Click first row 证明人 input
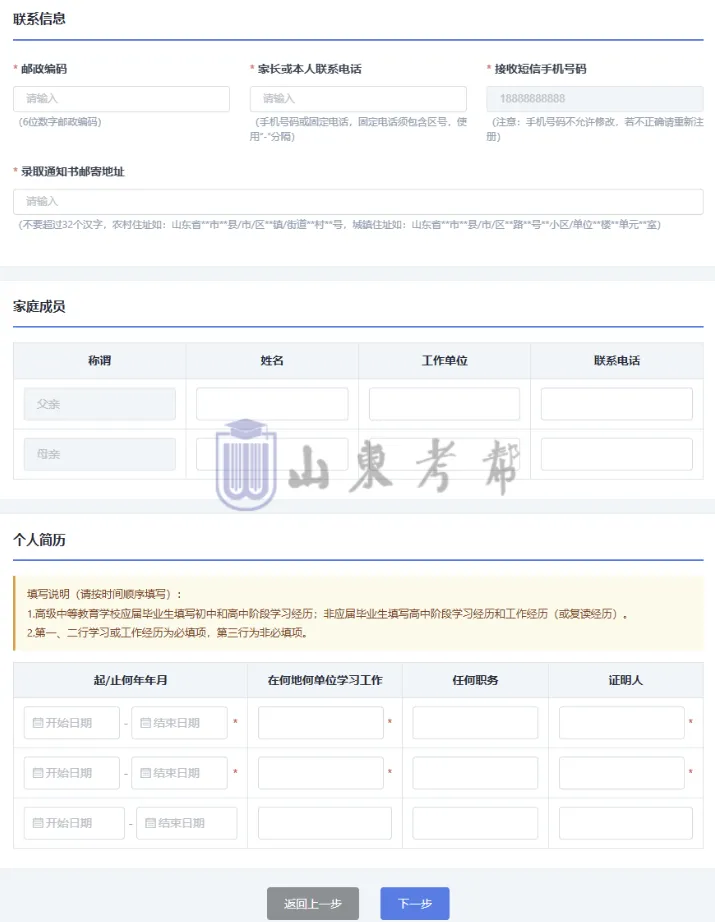This screenshot has width=715, height=922. pyautogui.click(x=622, y=723)
